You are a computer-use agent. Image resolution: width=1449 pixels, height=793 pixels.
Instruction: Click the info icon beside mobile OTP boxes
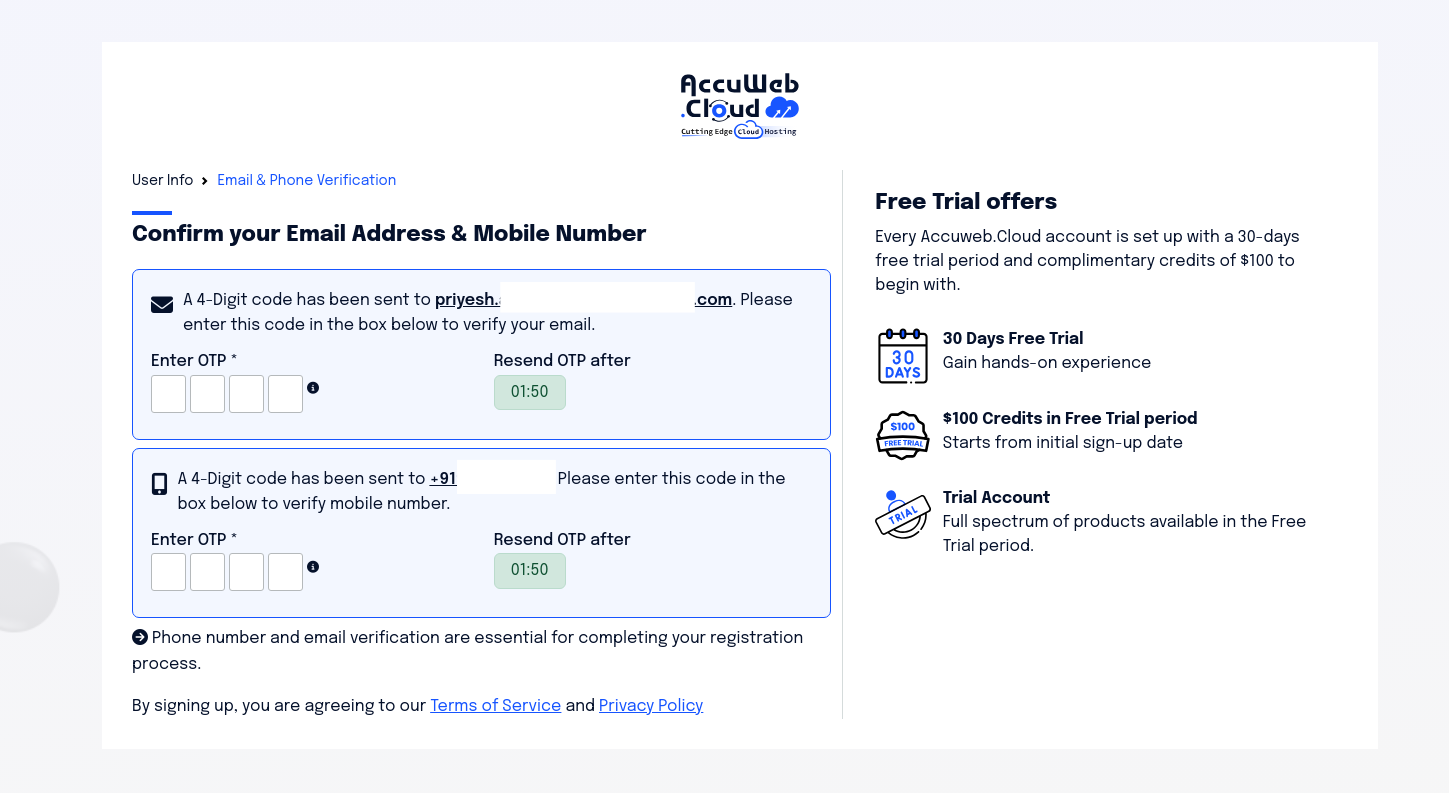[x=313, y=567]
